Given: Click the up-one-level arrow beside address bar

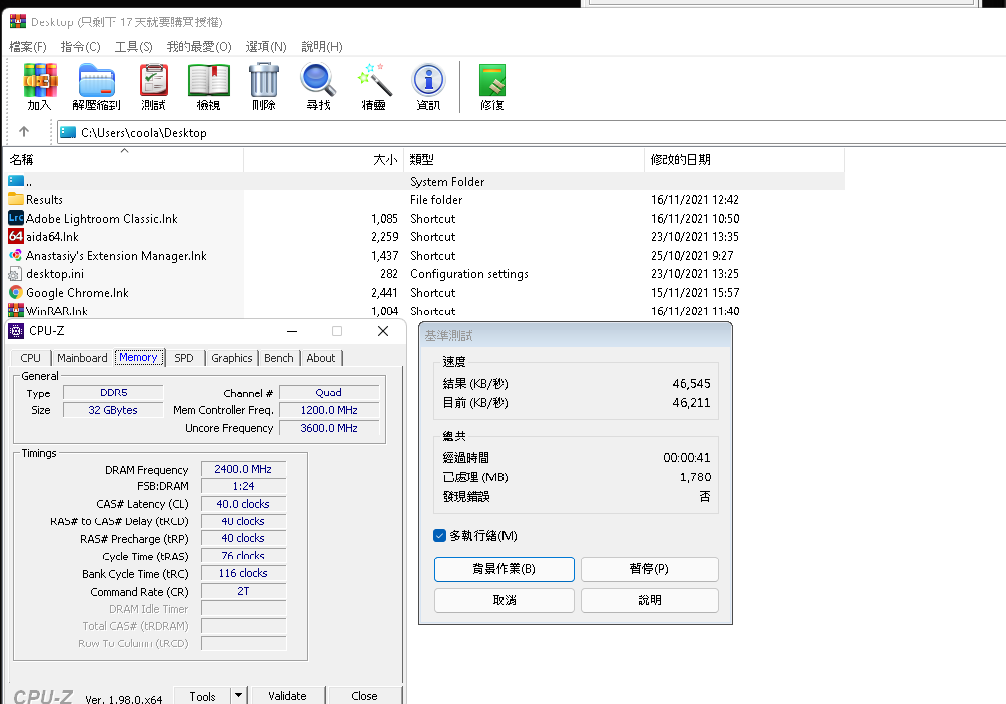Looking at the screenshot, I should pos(24,132).
